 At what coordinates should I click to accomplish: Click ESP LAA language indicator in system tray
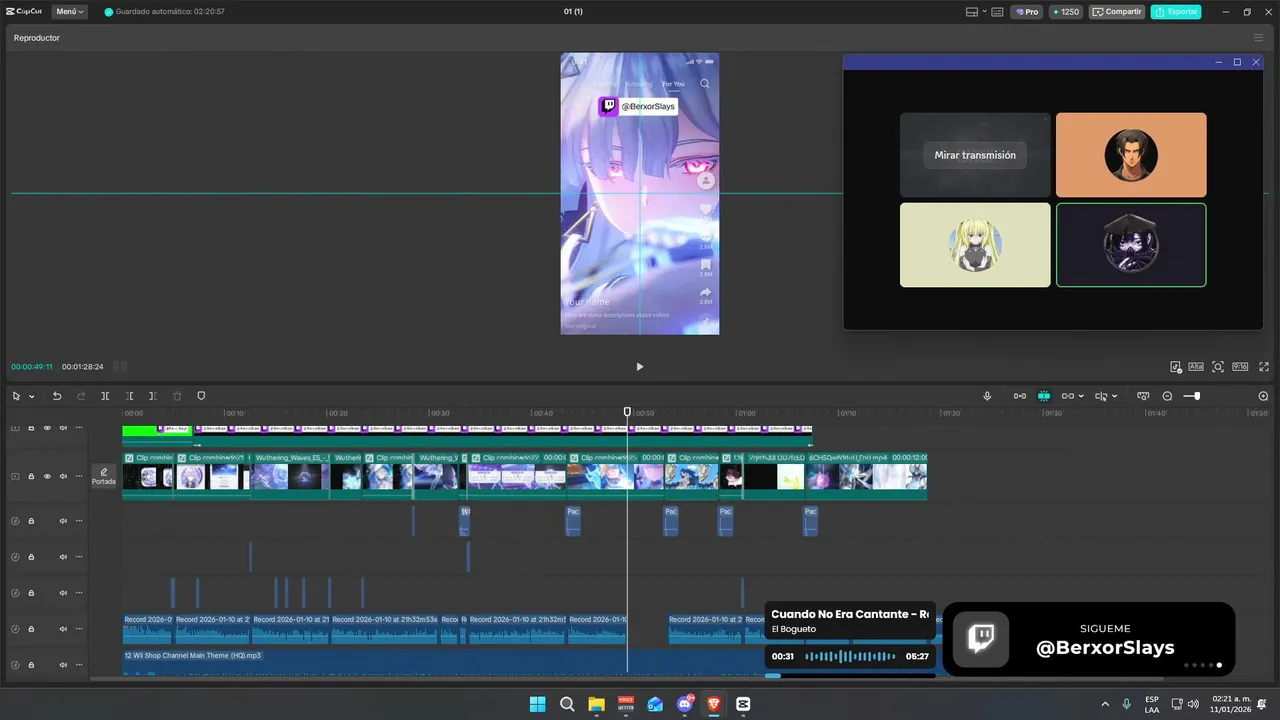pyautogui.click(x=1152, y=704)
